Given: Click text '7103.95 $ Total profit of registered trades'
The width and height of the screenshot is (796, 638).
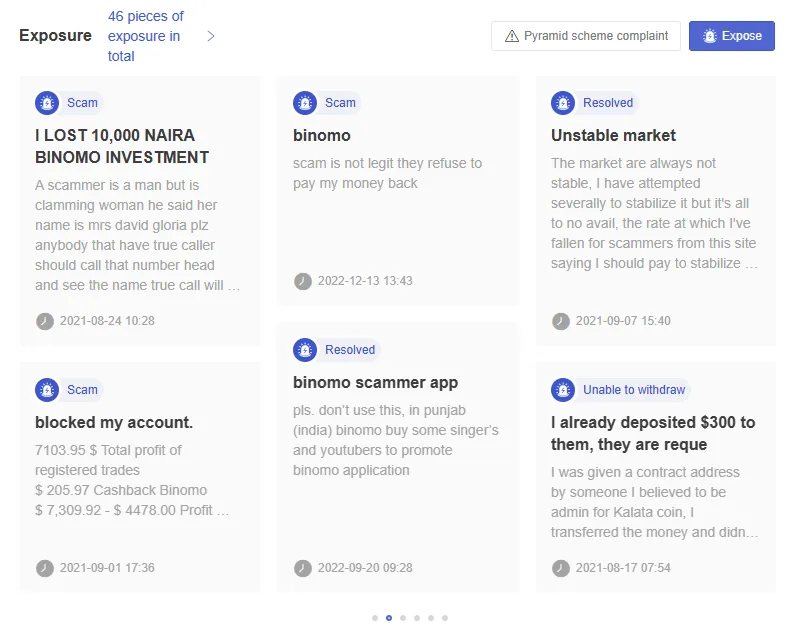Looking at the screenshot, I should pos(108,460).
